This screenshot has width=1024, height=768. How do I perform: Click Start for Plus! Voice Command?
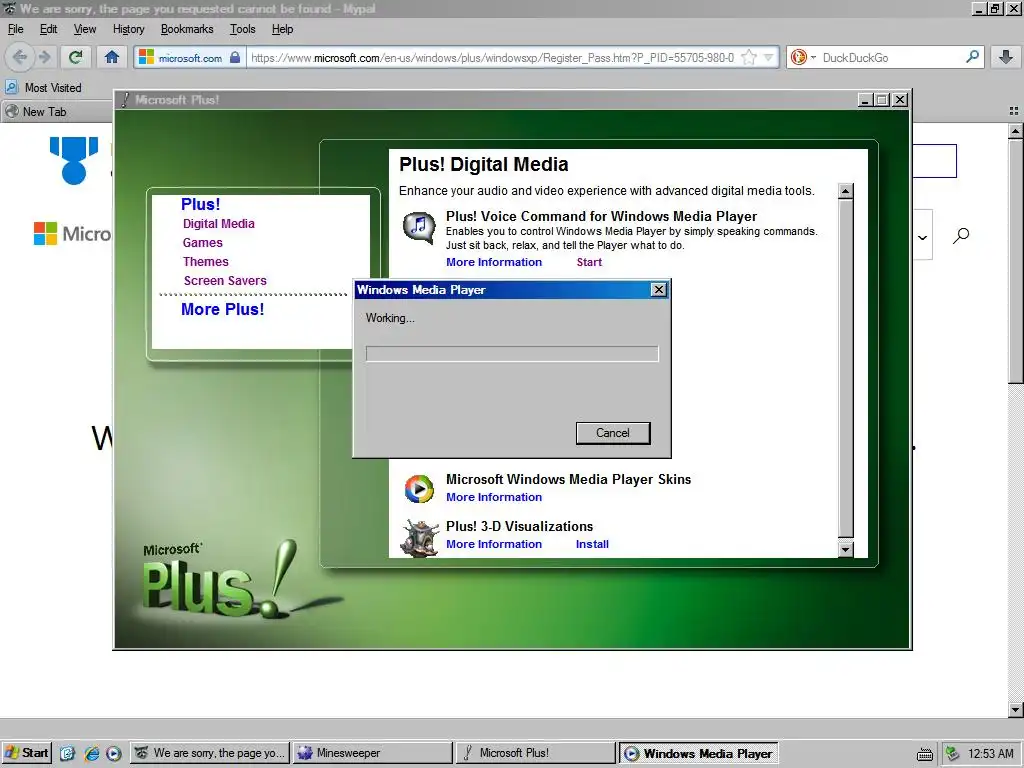coord(589,262)
